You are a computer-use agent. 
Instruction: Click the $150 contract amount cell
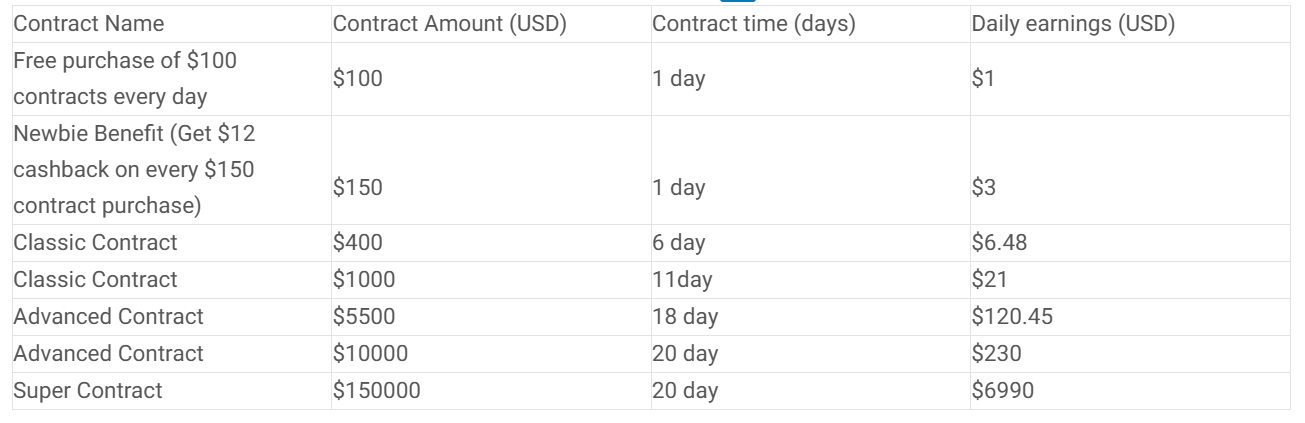pyautogui.click(x=358, y=187)
